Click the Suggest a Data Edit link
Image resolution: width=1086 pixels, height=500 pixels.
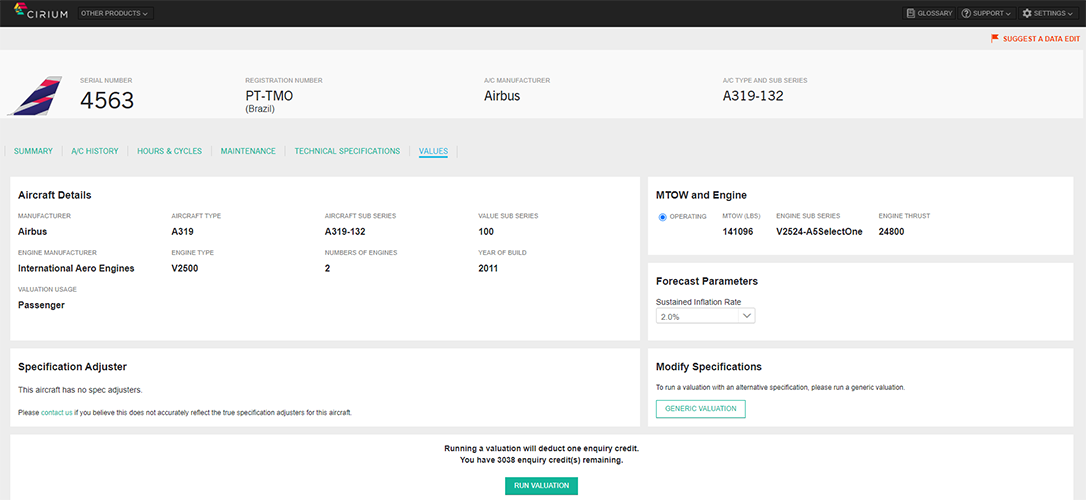(1035, 39)
